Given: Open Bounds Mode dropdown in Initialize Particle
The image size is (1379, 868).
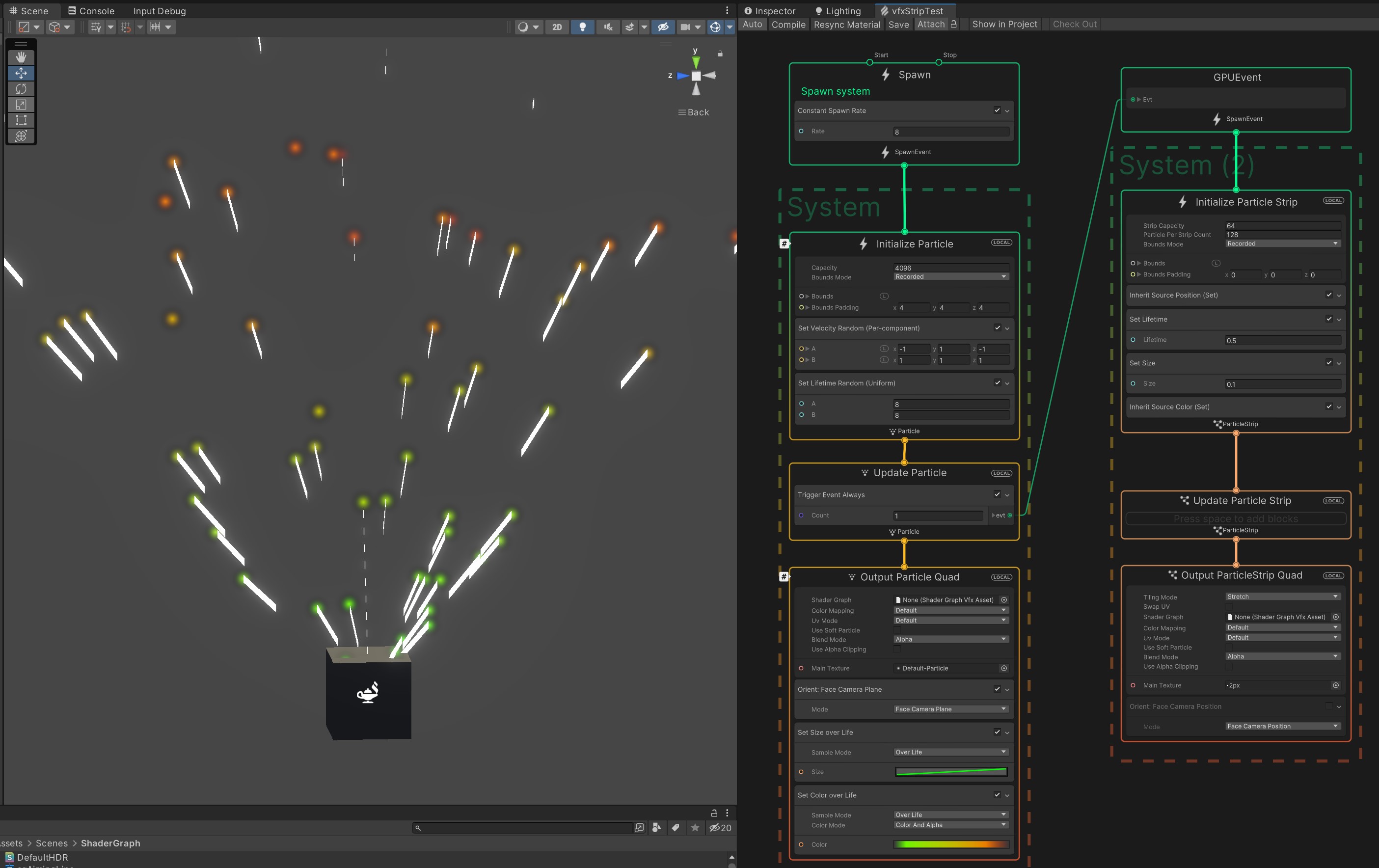Looking at the screenshot, I should click(x=950, y=276).
